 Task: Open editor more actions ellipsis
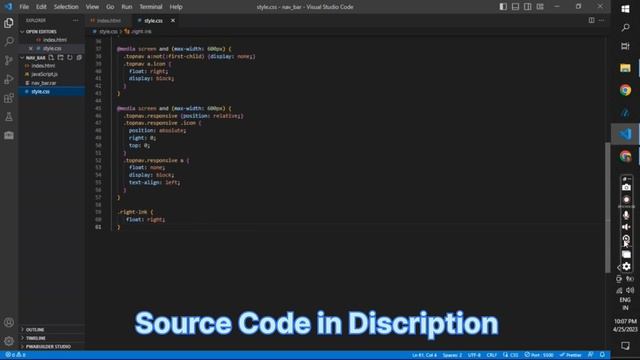click(x=601, y=20)
